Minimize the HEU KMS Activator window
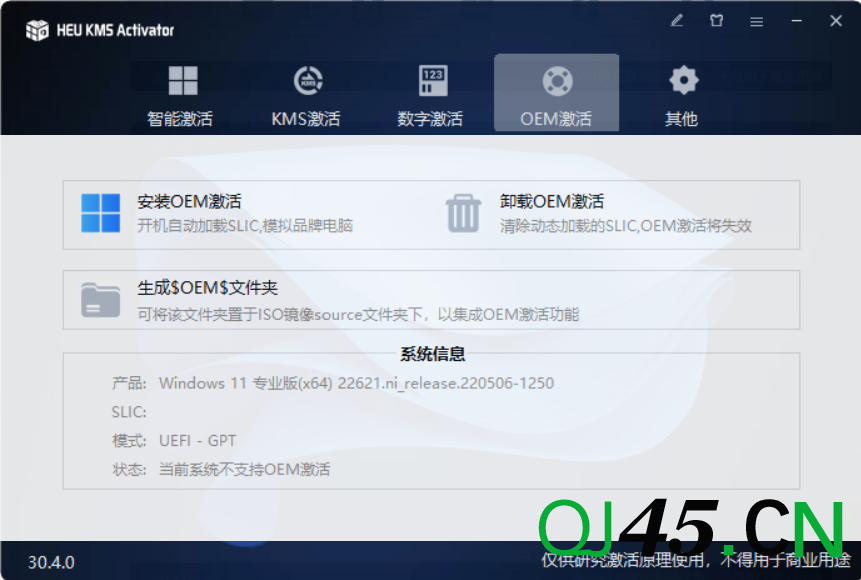 click(796, 21)
